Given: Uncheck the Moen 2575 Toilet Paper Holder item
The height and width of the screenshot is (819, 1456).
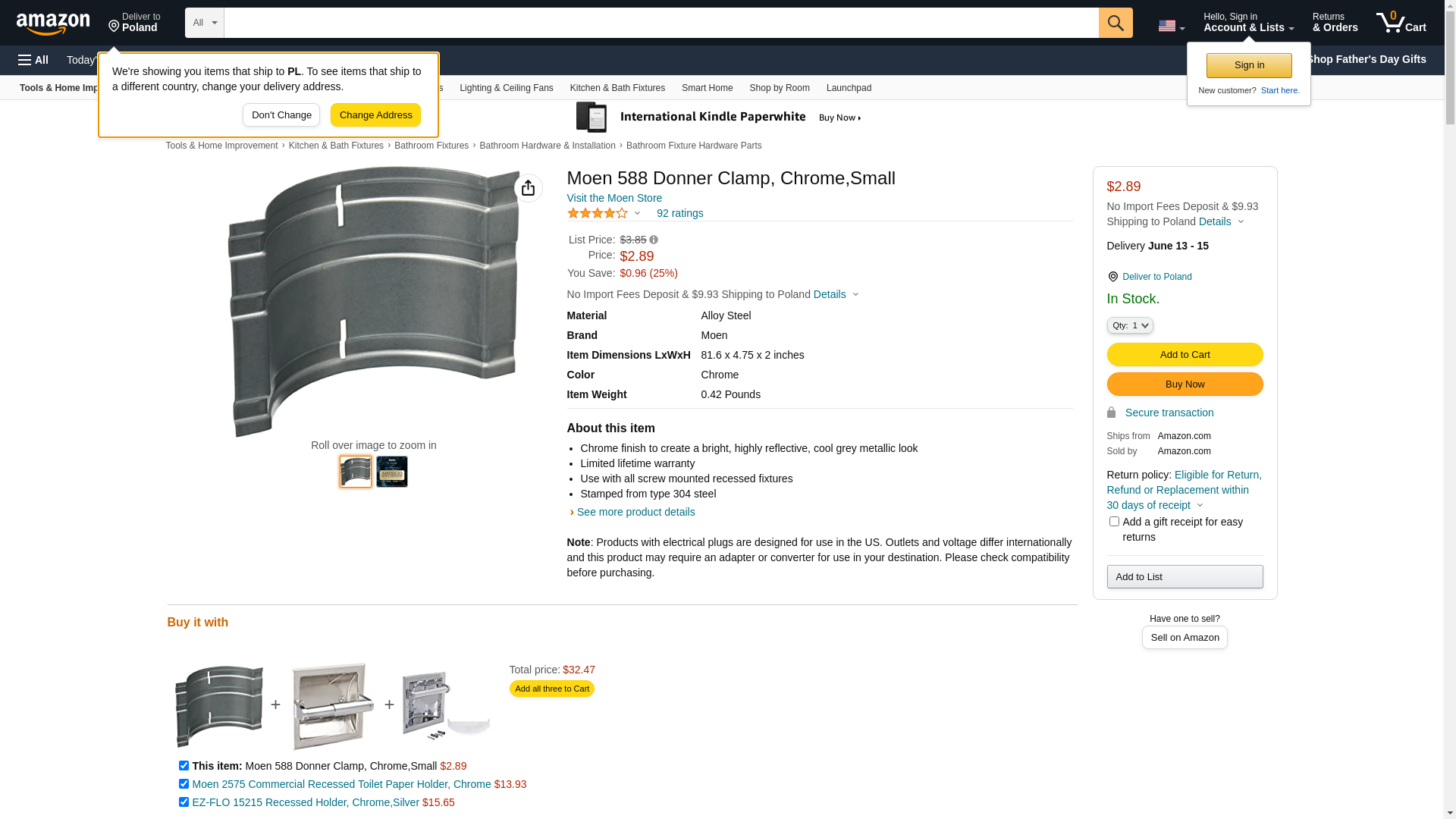Looking at the screenshot, I should tap(184, 784).
